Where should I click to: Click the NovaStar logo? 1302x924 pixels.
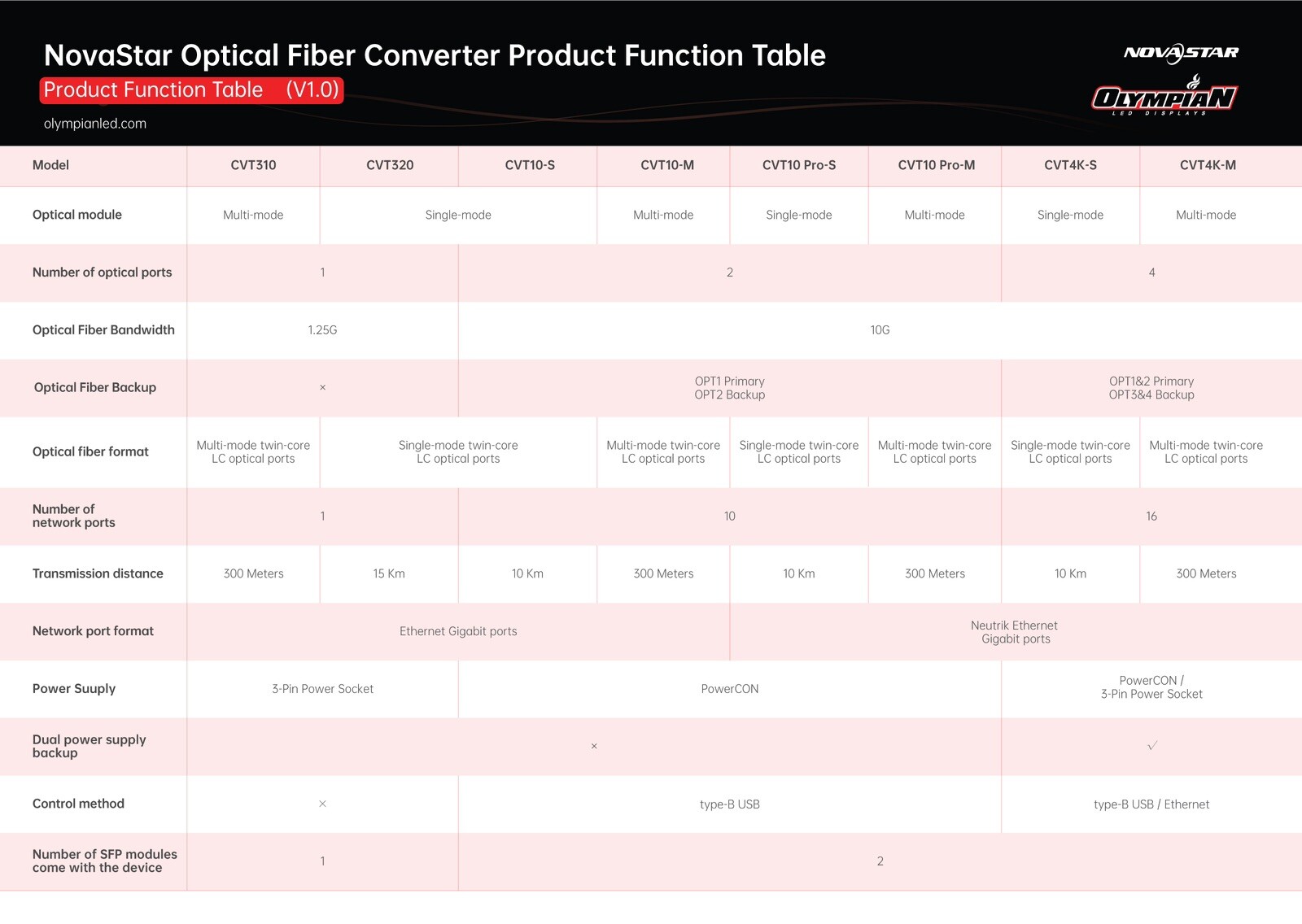1181,53
